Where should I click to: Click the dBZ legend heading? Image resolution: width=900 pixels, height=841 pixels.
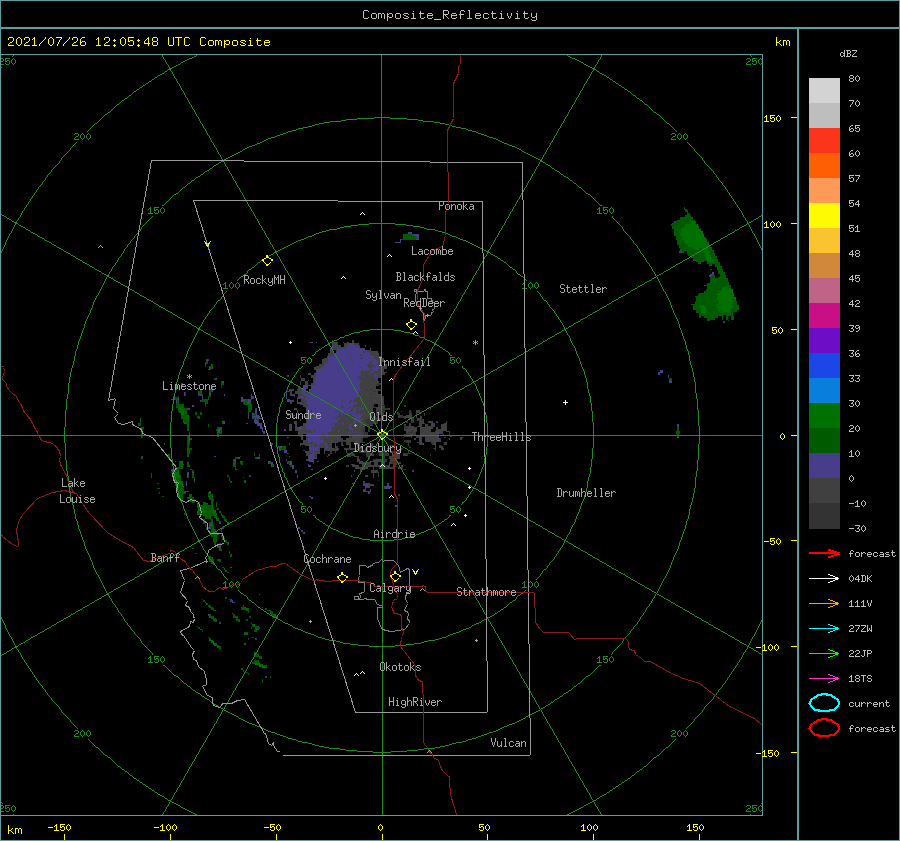tap(848, 53)
